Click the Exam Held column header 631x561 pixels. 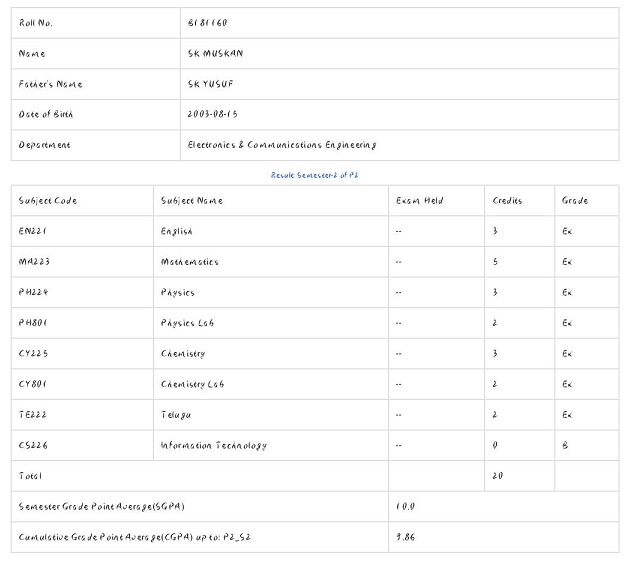[x=419, y=201]
